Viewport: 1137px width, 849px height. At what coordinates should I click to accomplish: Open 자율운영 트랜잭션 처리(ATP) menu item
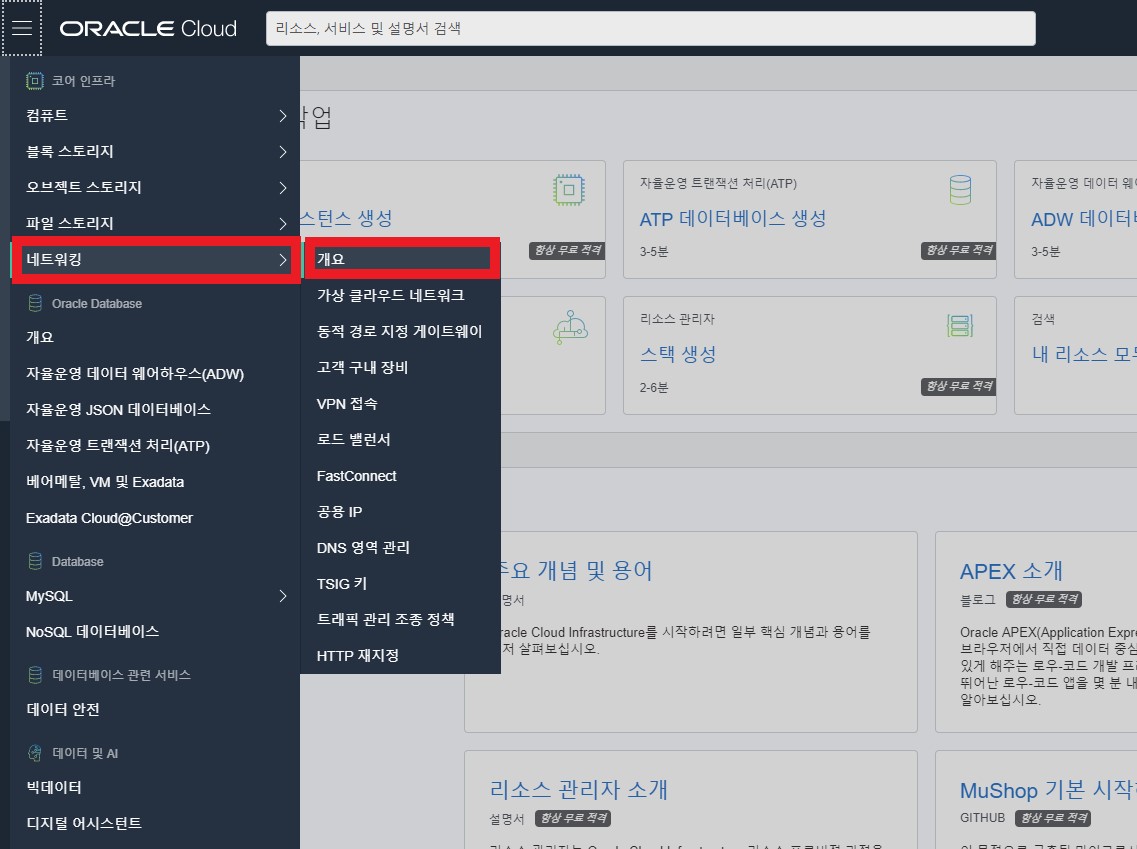(156, 446)
